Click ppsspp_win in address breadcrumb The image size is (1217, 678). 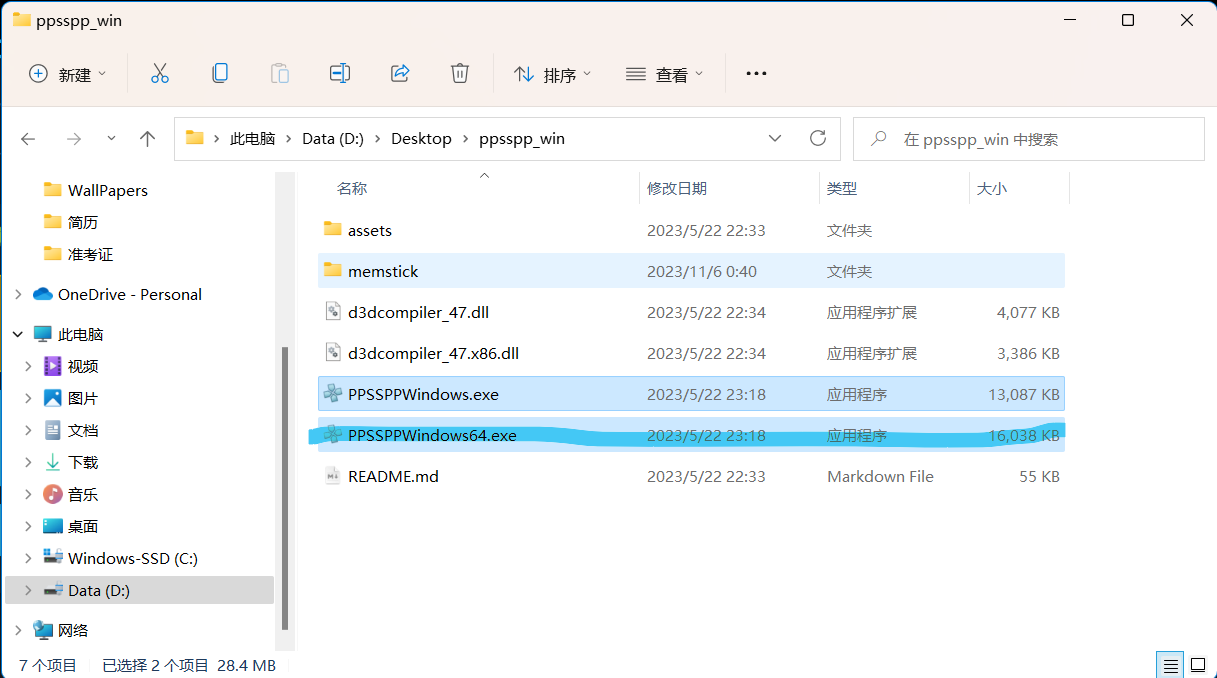pyautogui.click(x=521, y=139)
